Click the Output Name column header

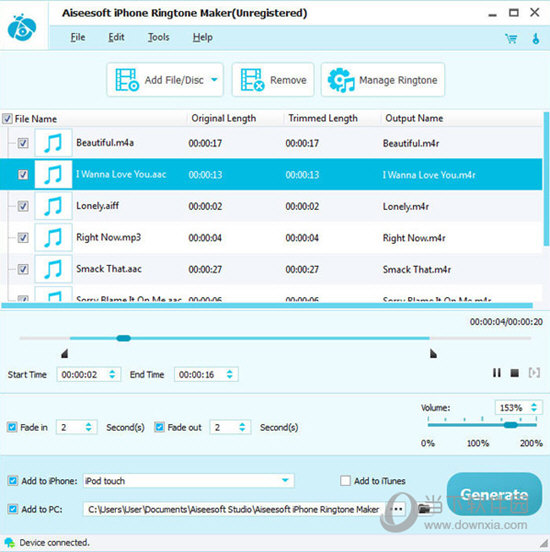pos(414,118)
